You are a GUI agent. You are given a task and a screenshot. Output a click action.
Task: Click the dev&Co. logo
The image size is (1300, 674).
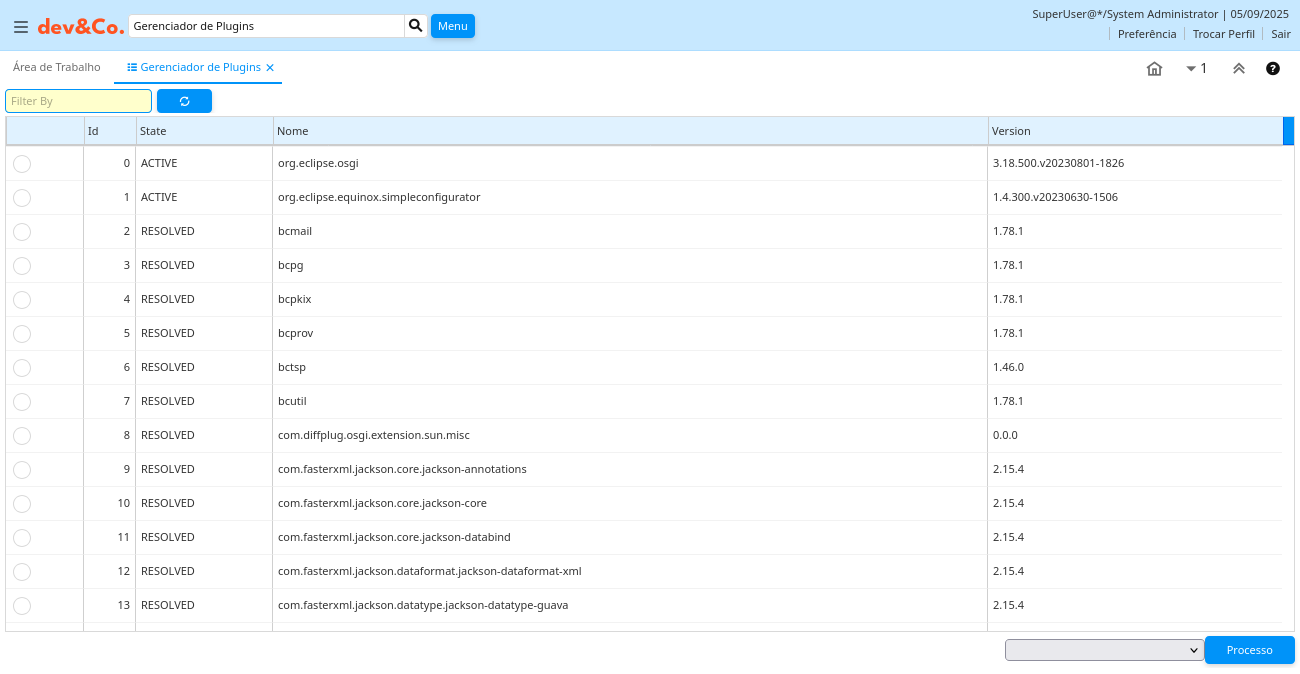point(81,27)
